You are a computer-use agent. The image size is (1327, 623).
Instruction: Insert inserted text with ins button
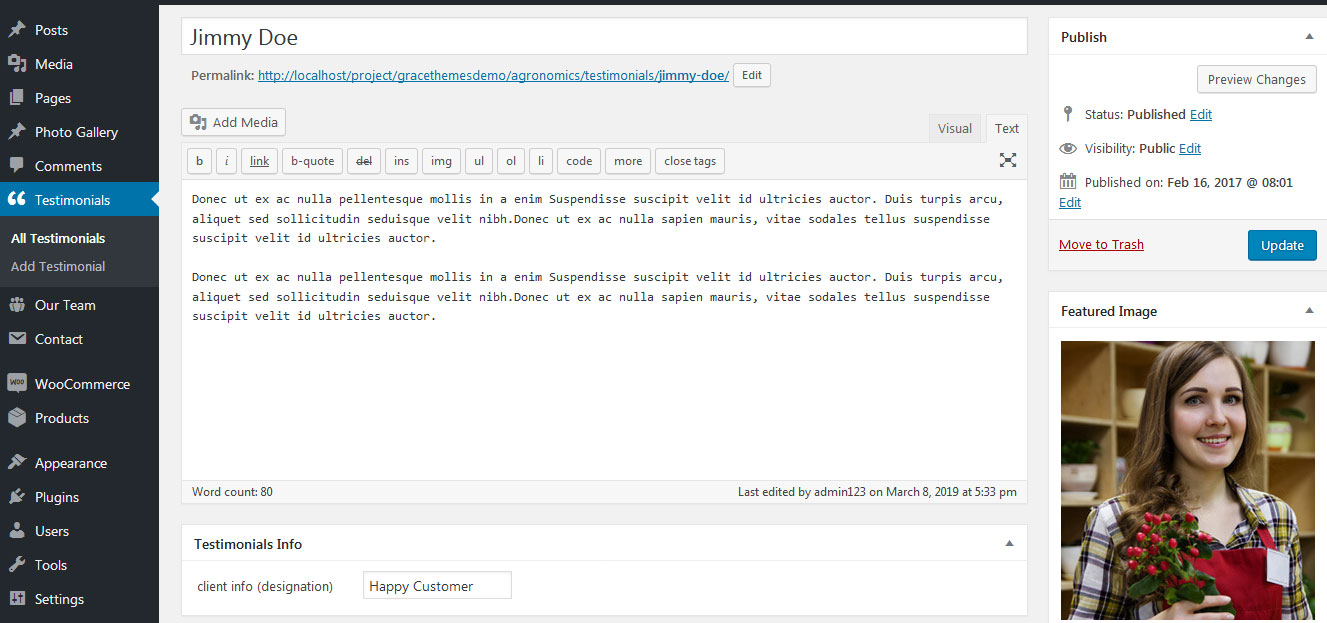(x=401, y=161)
